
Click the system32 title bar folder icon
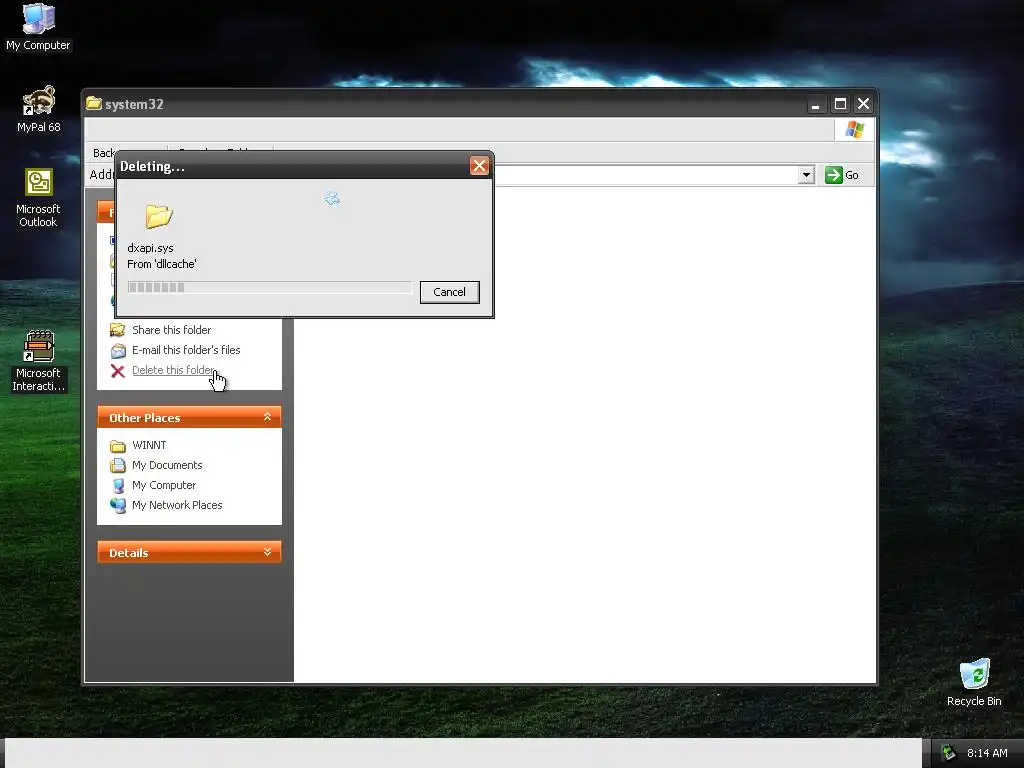94,103
